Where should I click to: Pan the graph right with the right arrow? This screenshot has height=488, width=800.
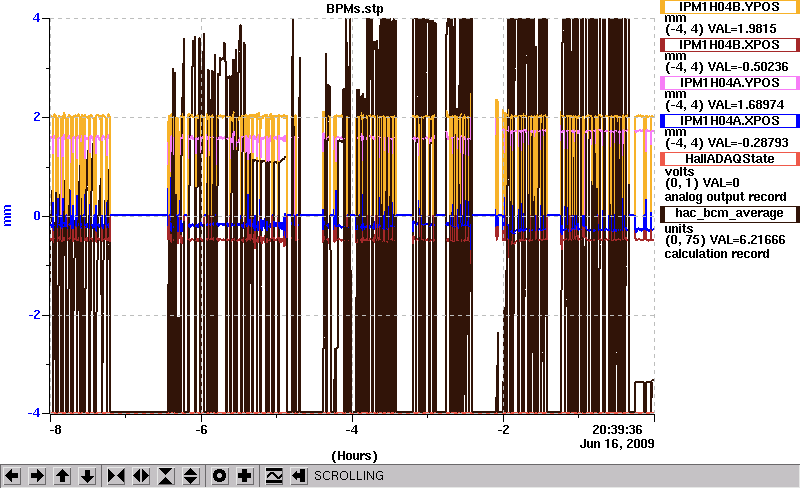pos(37,476)
